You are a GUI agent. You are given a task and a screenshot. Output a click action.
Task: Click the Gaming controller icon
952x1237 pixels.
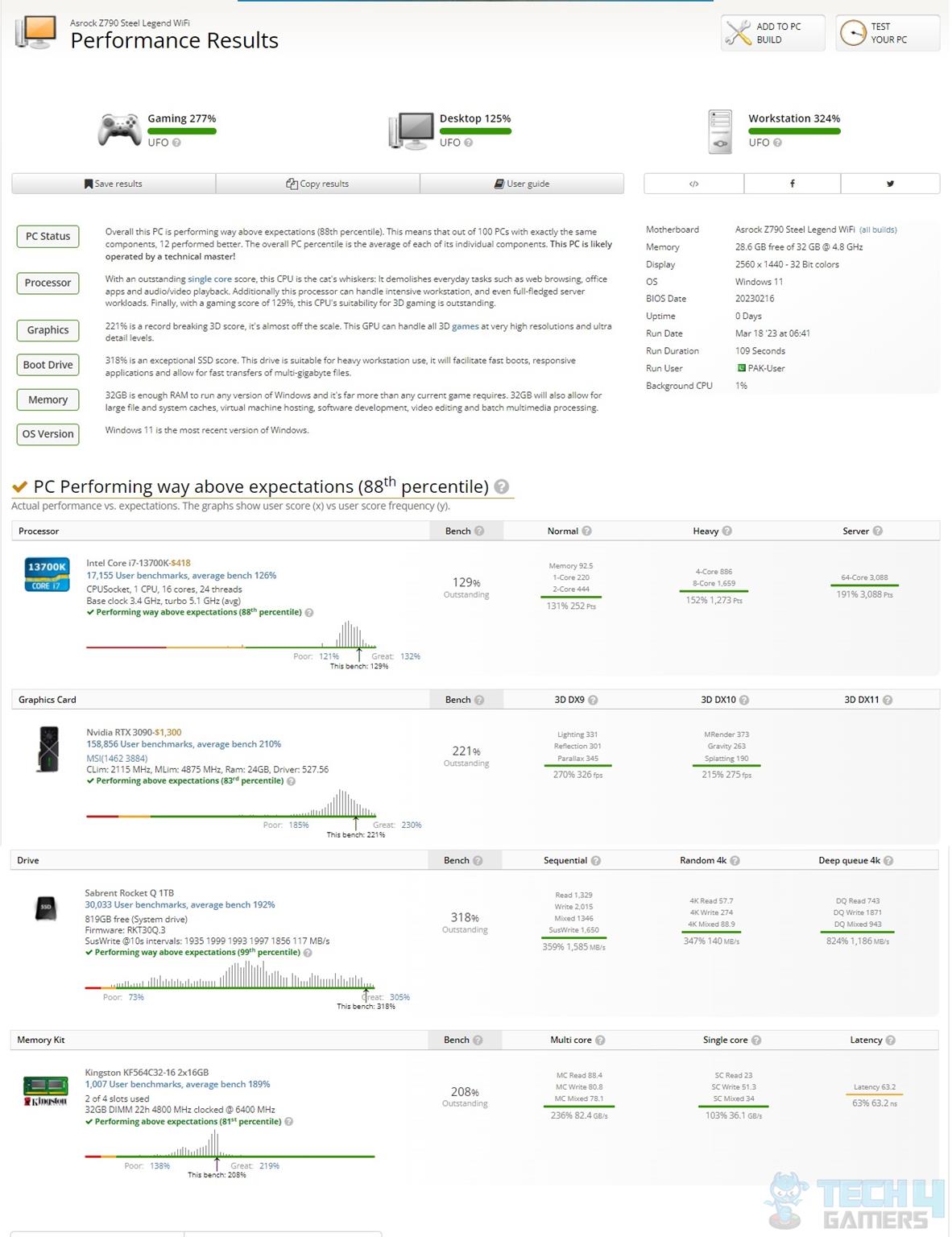coord(119,130)
